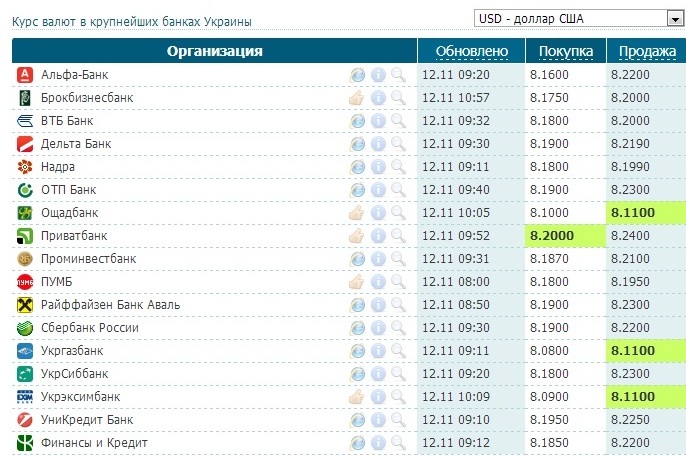The height and width of the screenshot is (456, 686).
Task: Click 12.11 08:00 update time of ПУМБ
Action: coord(455,281)
